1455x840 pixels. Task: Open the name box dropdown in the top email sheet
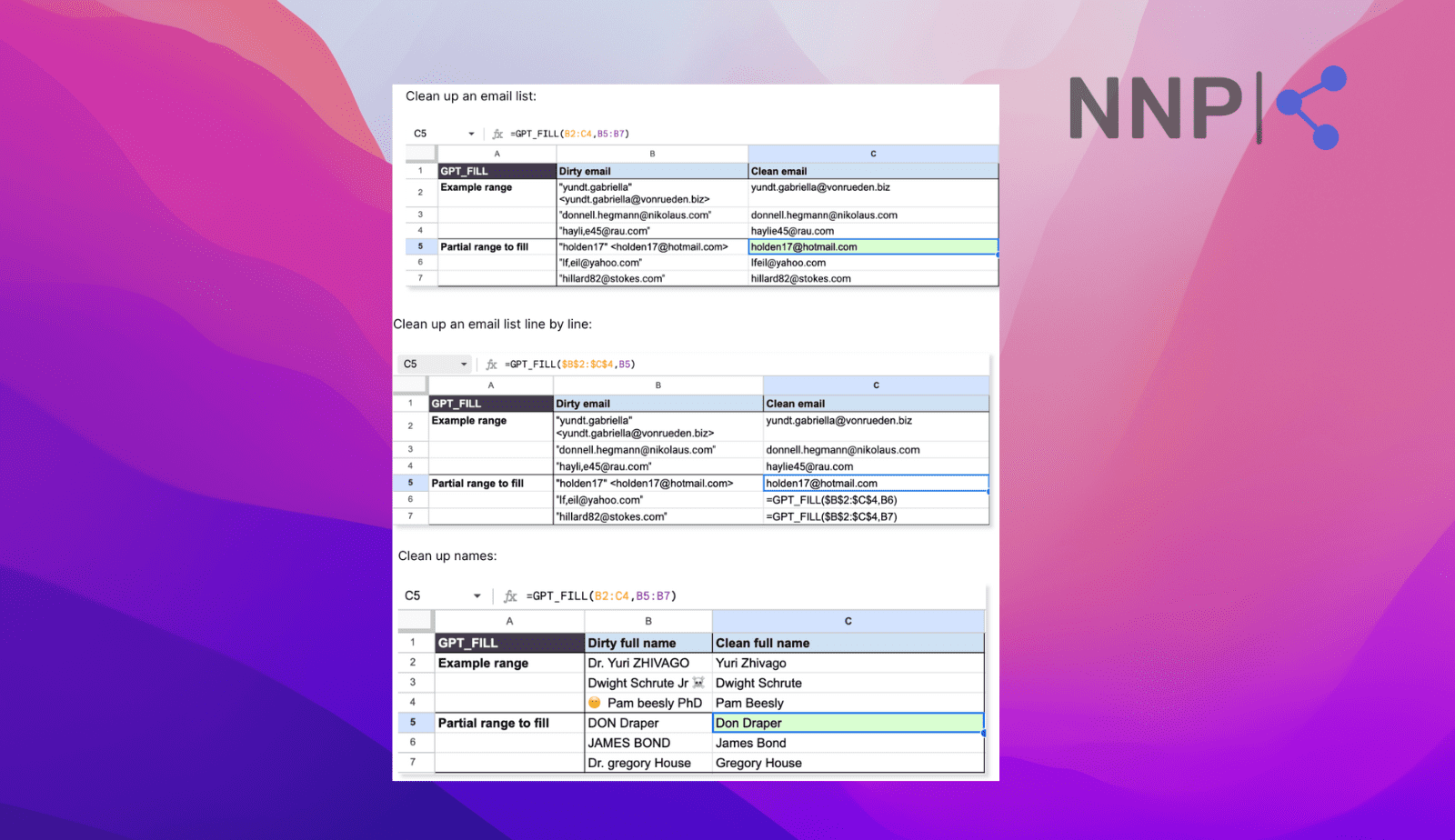(x=471, y=134)
